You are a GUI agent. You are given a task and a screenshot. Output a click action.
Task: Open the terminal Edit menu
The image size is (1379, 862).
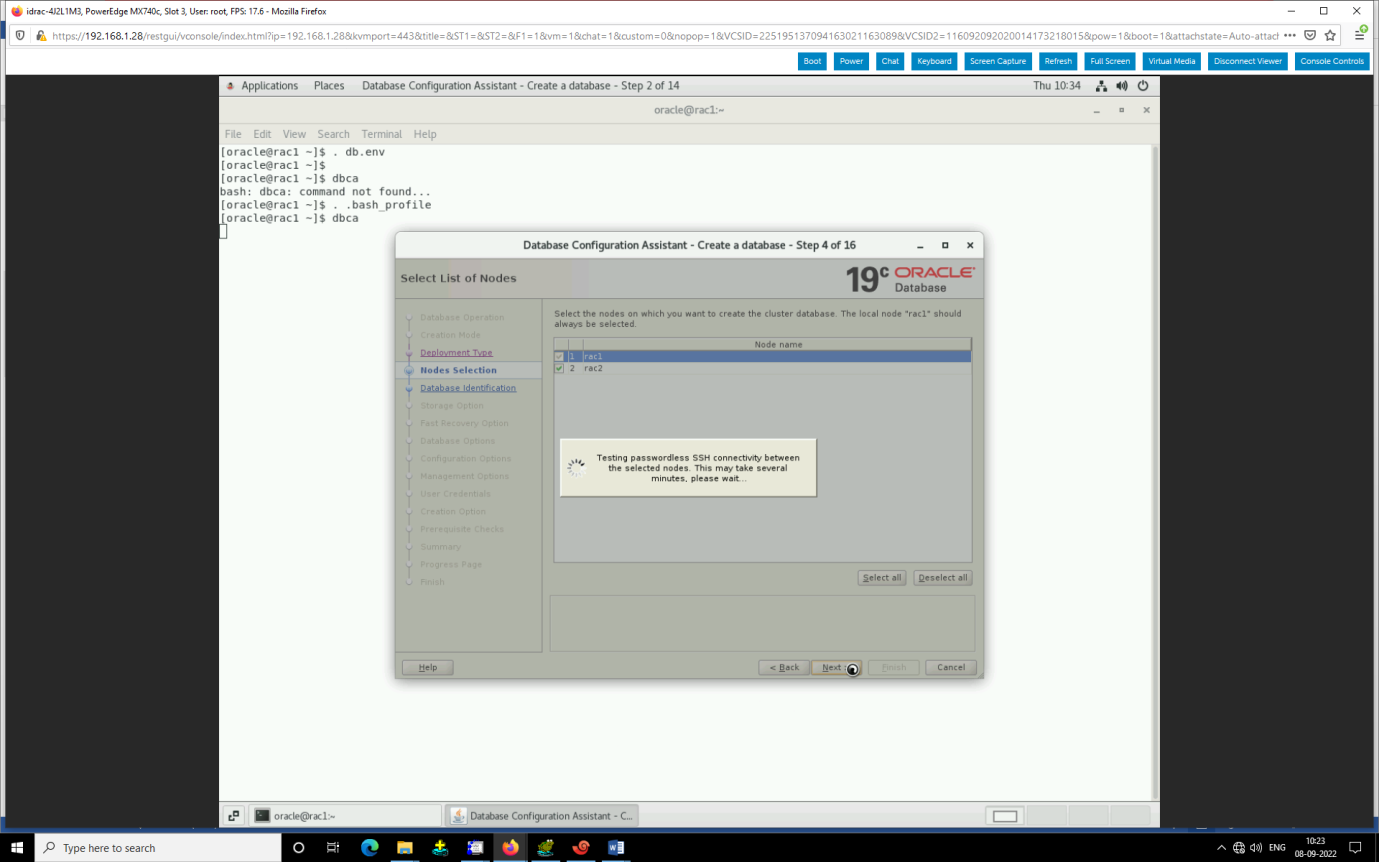click(x=262, y=134)
